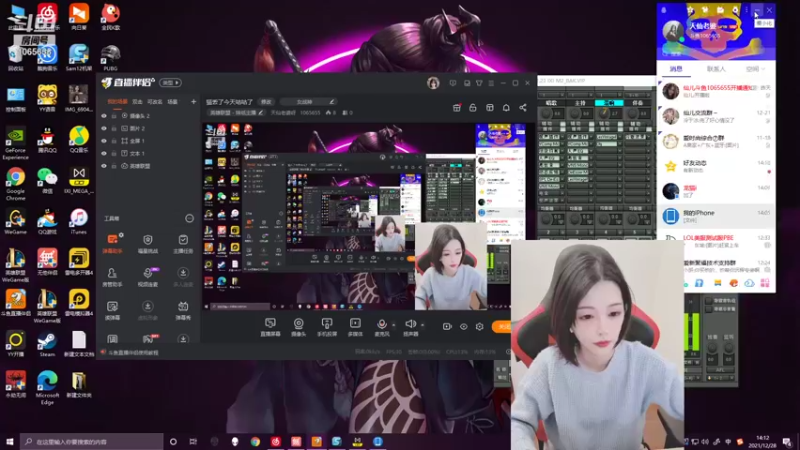Click the microphone icon in bottom toolbar
The height and width of the screenshot is (450, 800).
pyautogui.click(x=381, y=324)
